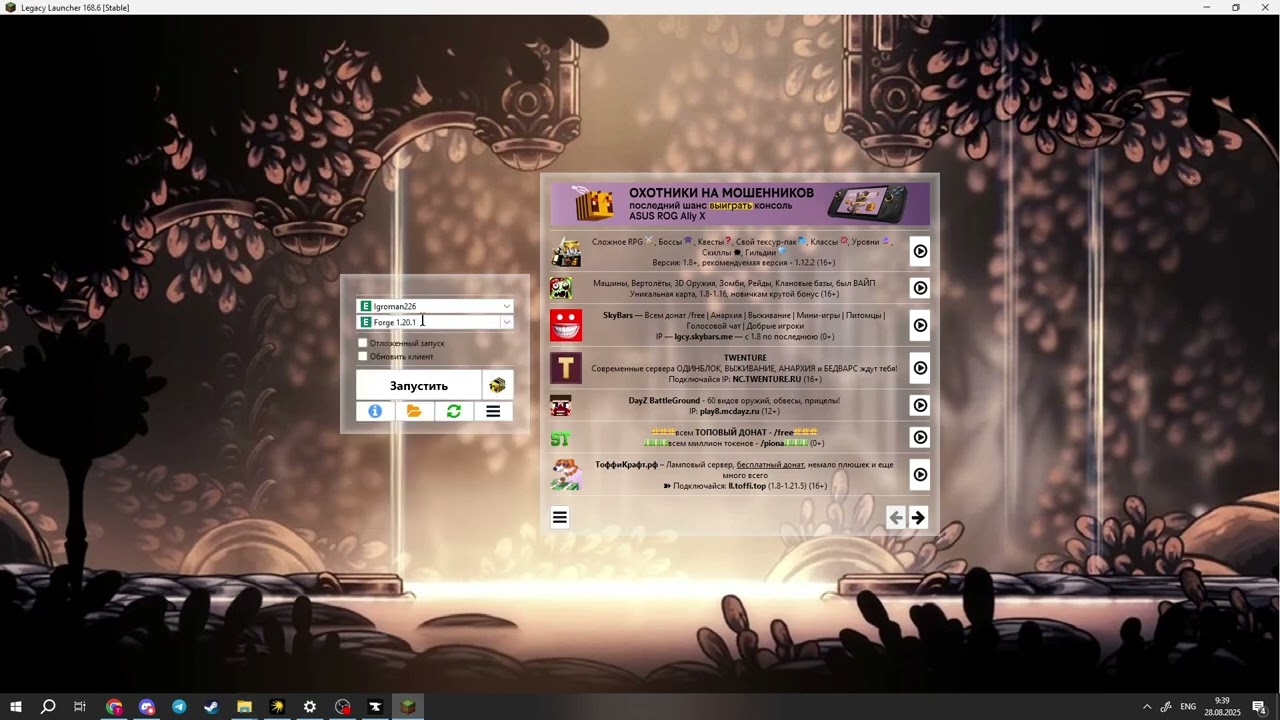Screen dimensions: 1280x720
Task: Click the ТоффиКрафт dog avatar
Action: click(566, 474)
